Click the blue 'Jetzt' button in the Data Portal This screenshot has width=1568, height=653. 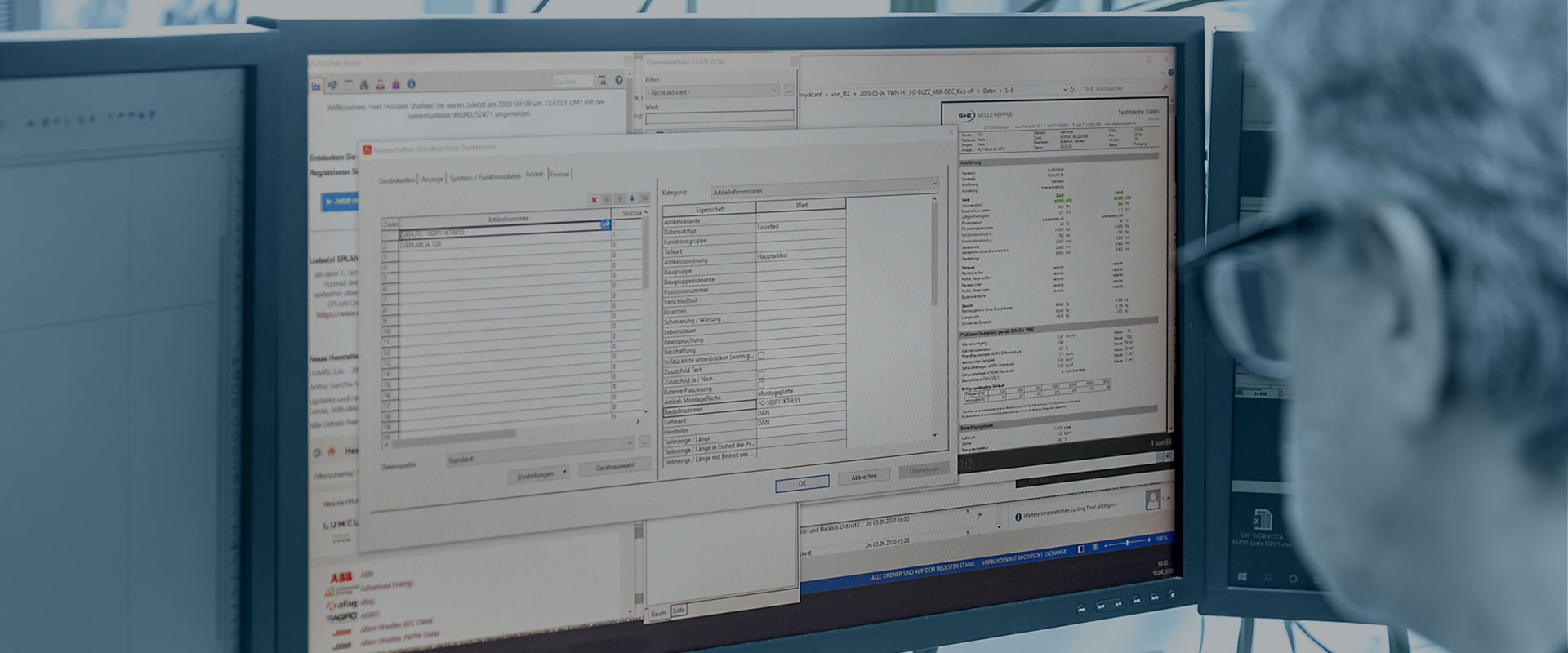[x=340, y=201]
